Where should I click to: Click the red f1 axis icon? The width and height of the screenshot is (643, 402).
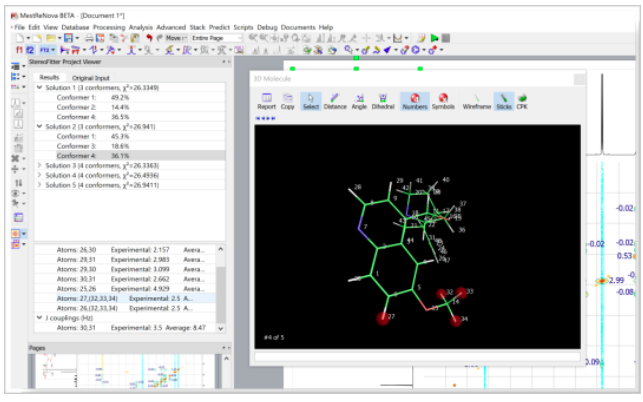[19, 50]
